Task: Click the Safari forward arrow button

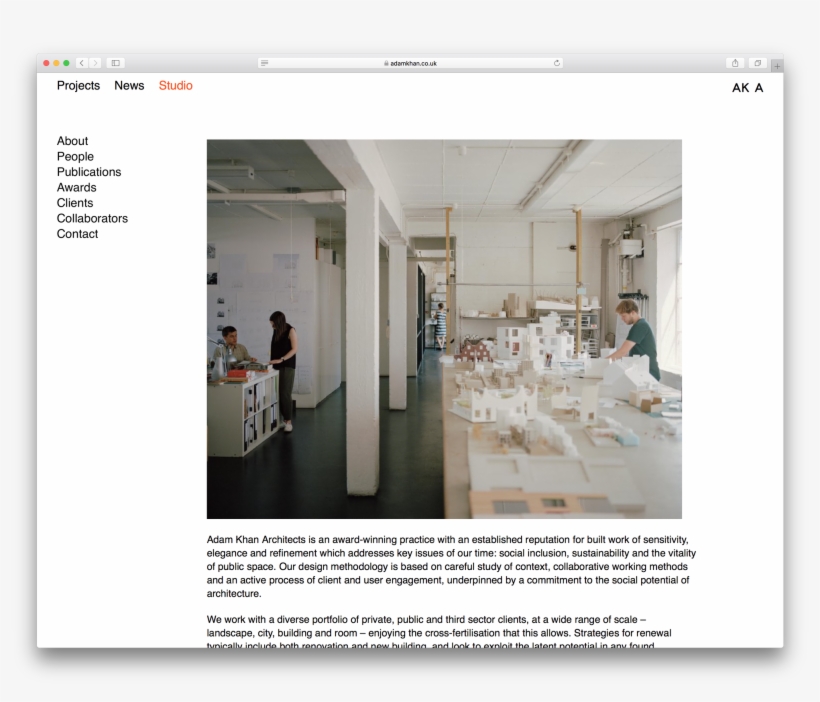Action: (95, 63)
